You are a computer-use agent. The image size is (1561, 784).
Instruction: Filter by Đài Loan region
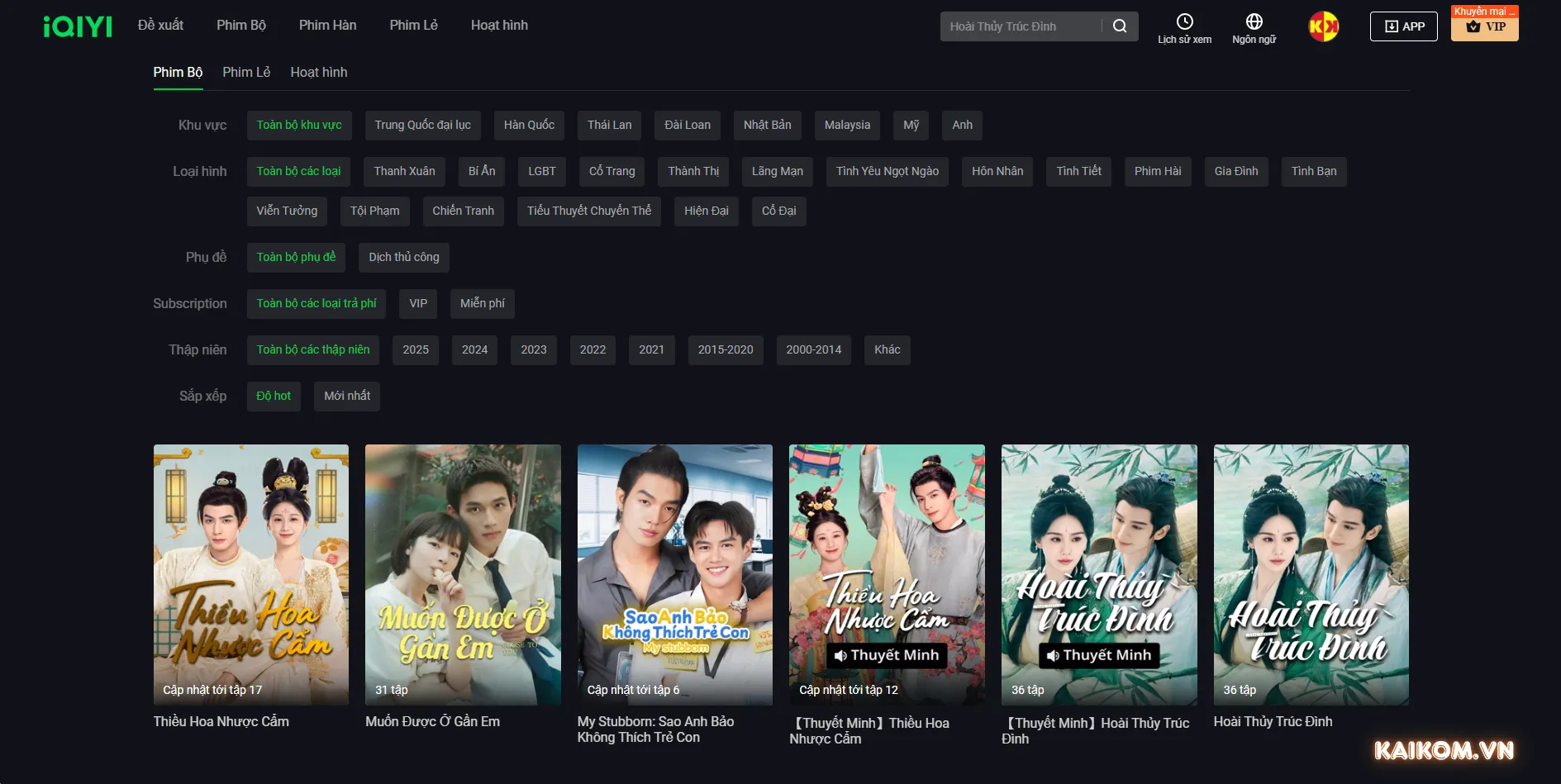pos(688,126)
